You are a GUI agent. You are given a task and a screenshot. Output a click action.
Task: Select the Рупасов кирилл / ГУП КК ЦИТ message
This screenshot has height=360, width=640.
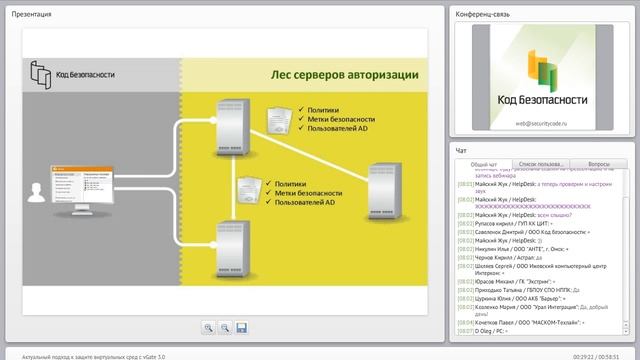505,224
